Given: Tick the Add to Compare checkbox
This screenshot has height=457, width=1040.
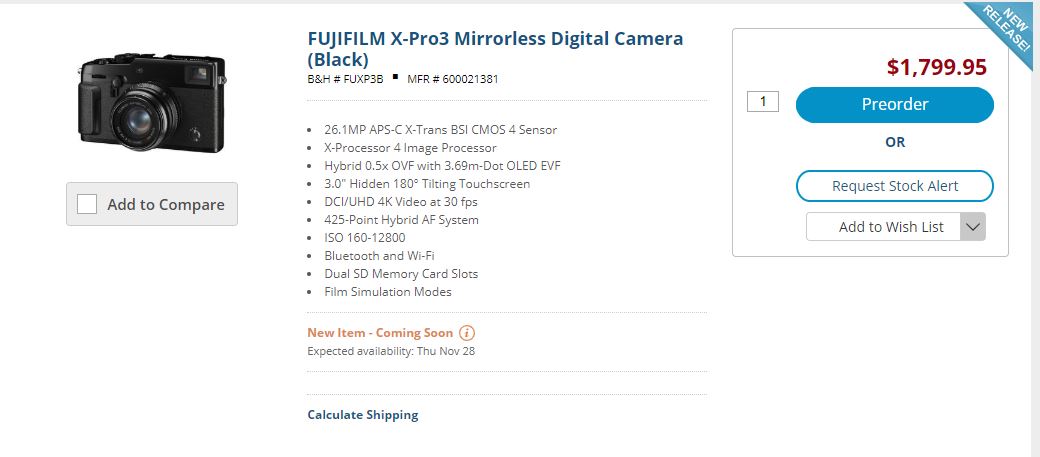Looking at the screenshot, I should (x=87, y=204).
